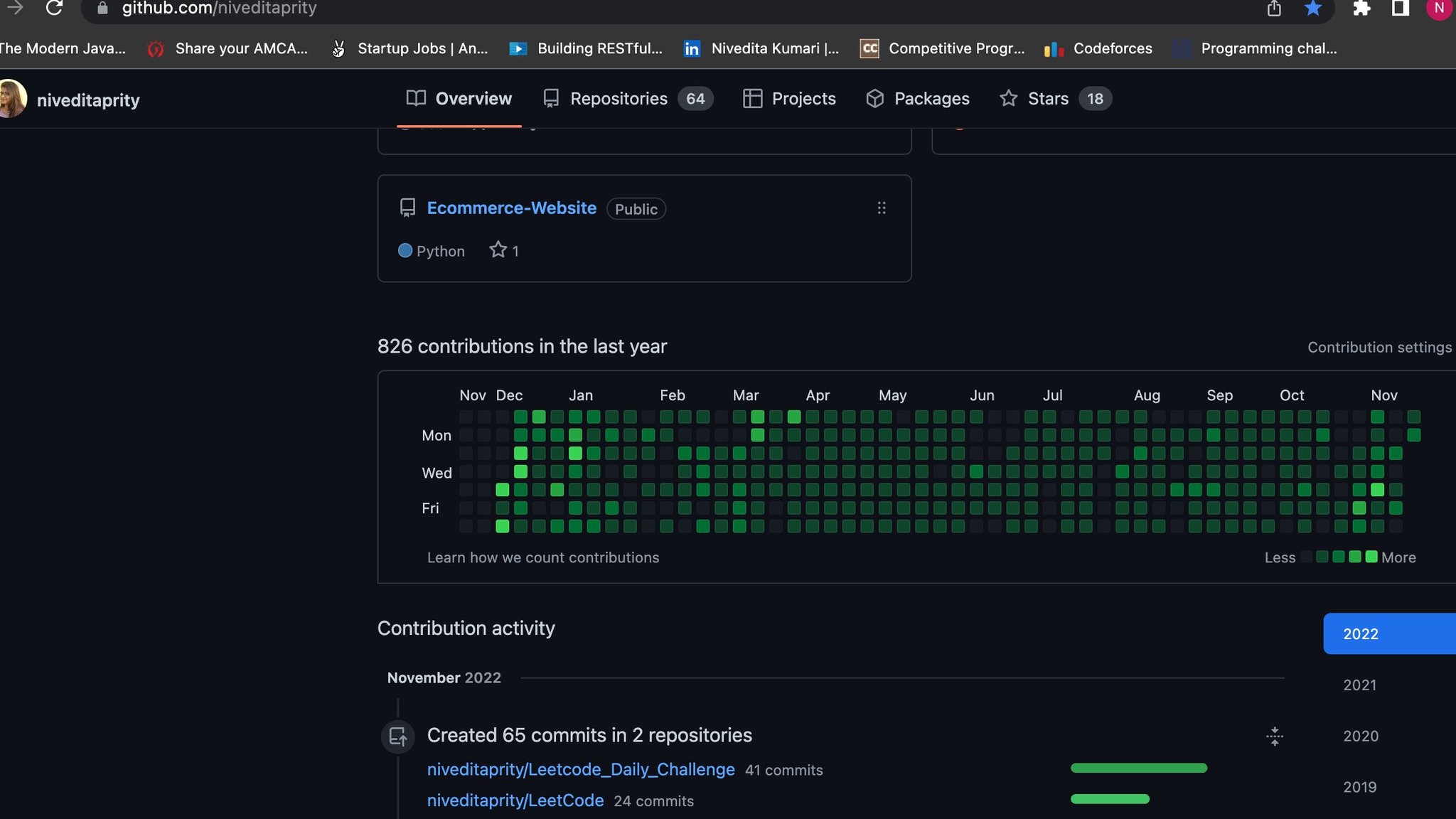Select the 2021 year filter
Screen dimensions: 1456x819
tap(1359, 685)
